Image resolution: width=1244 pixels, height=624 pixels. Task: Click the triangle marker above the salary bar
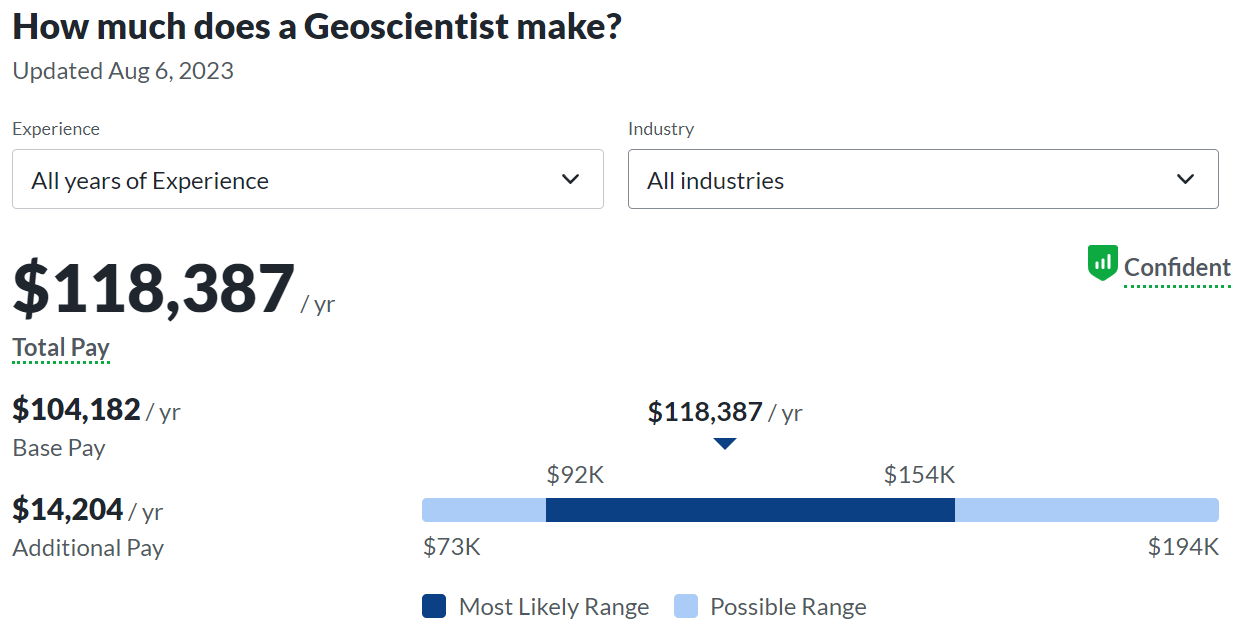tap(725, 443)
